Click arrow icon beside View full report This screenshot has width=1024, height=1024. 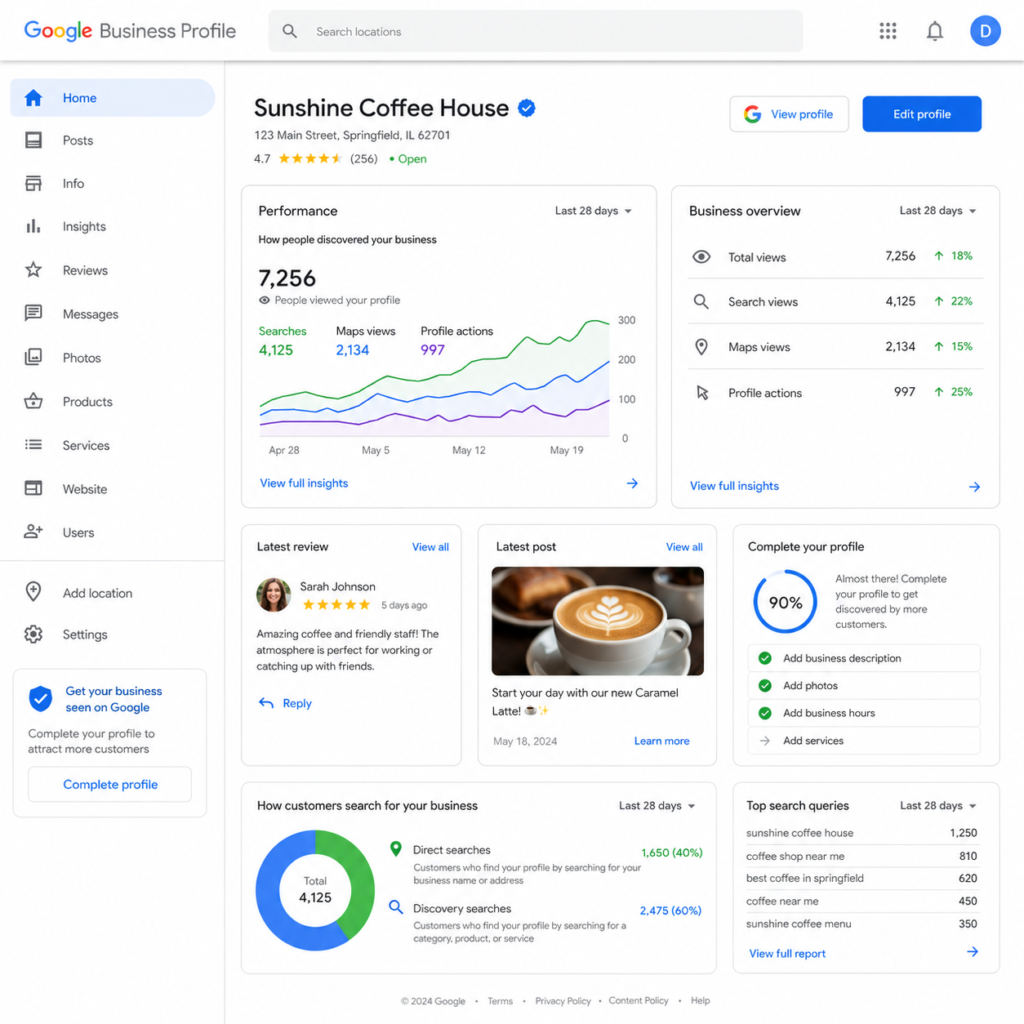972,952
